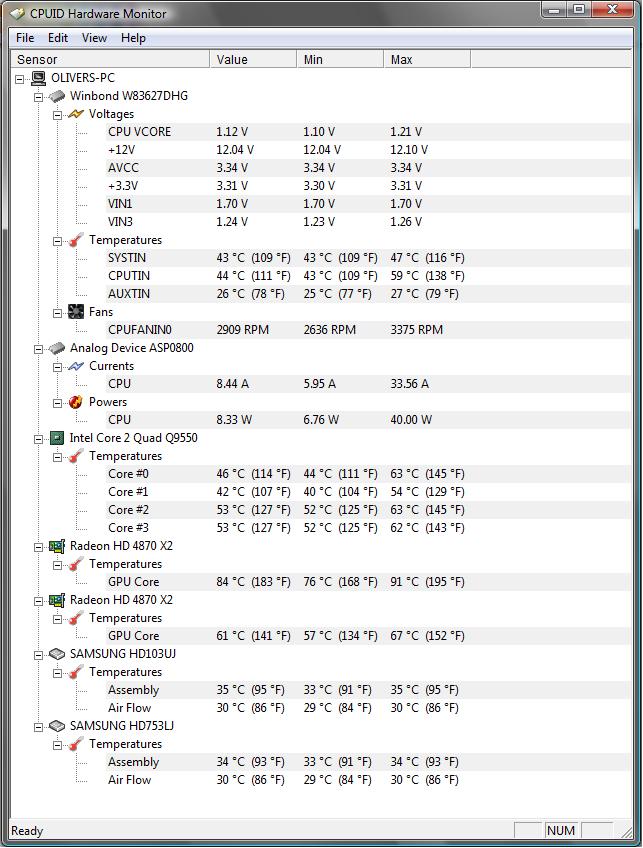
Task: Open the File menu
Action: [x=25, y=38]
